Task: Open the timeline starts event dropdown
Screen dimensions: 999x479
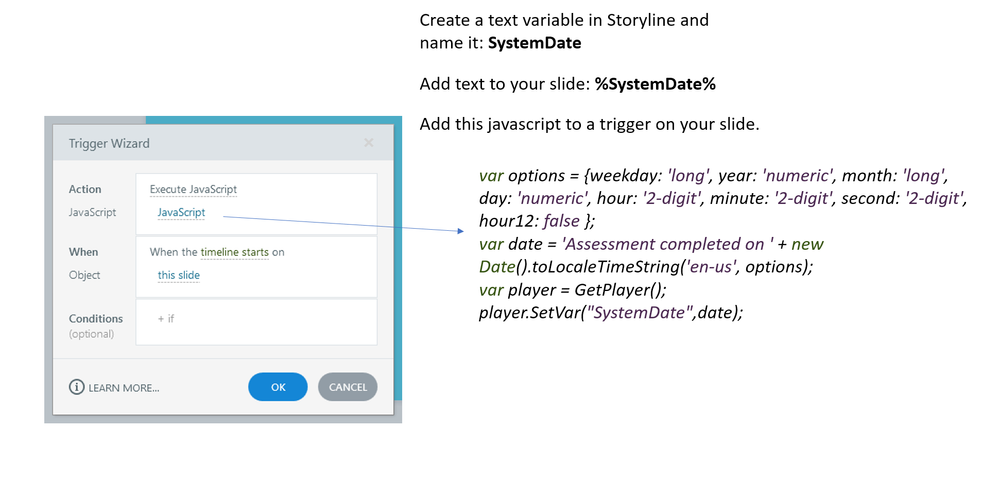Action: pyautogui.click(x=234, y=252)
